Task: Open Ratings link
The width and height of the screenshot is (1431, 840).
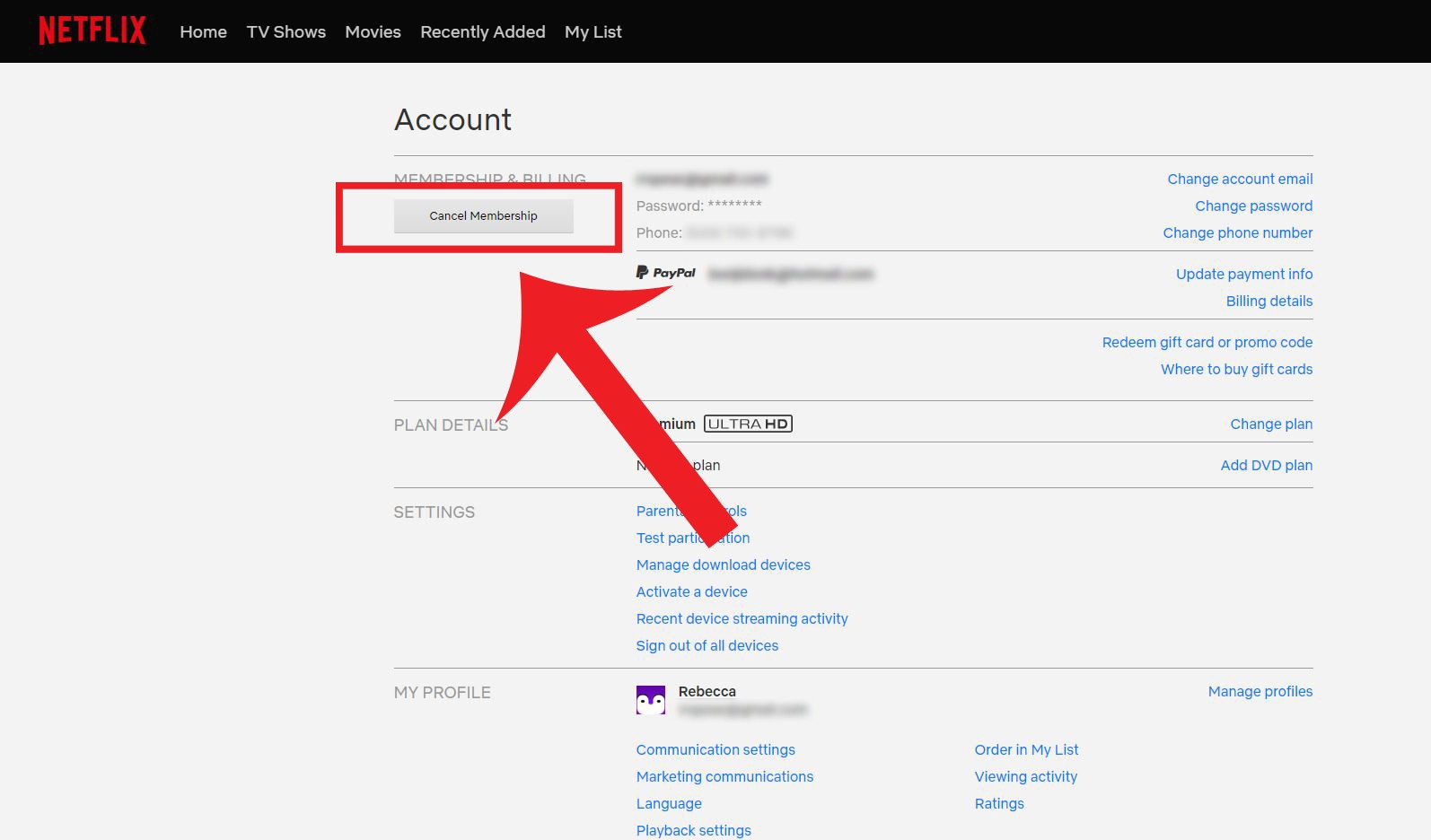Action: [999, 804]
